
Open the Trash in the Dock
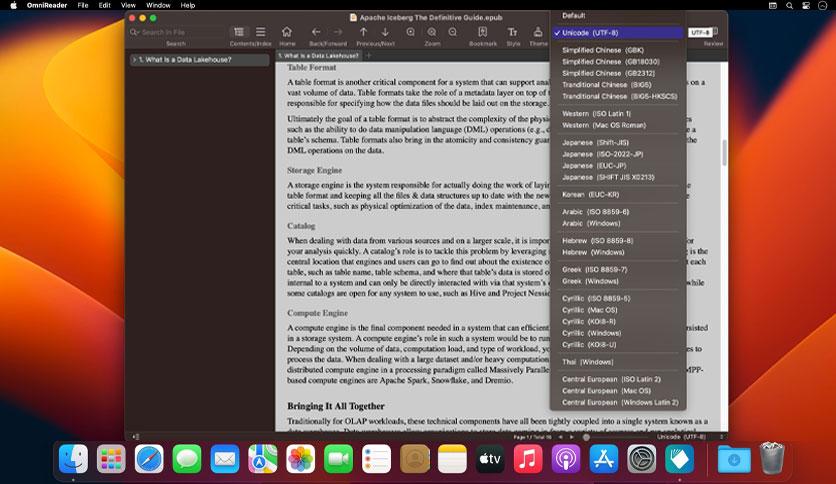pos(771,458)
